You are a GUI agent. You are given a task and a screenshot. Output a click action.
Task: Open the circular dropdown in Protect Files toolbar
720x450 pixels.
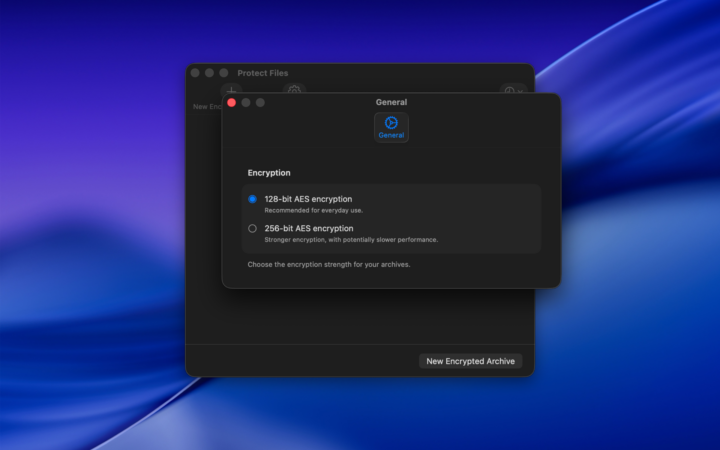click(513, 89)
